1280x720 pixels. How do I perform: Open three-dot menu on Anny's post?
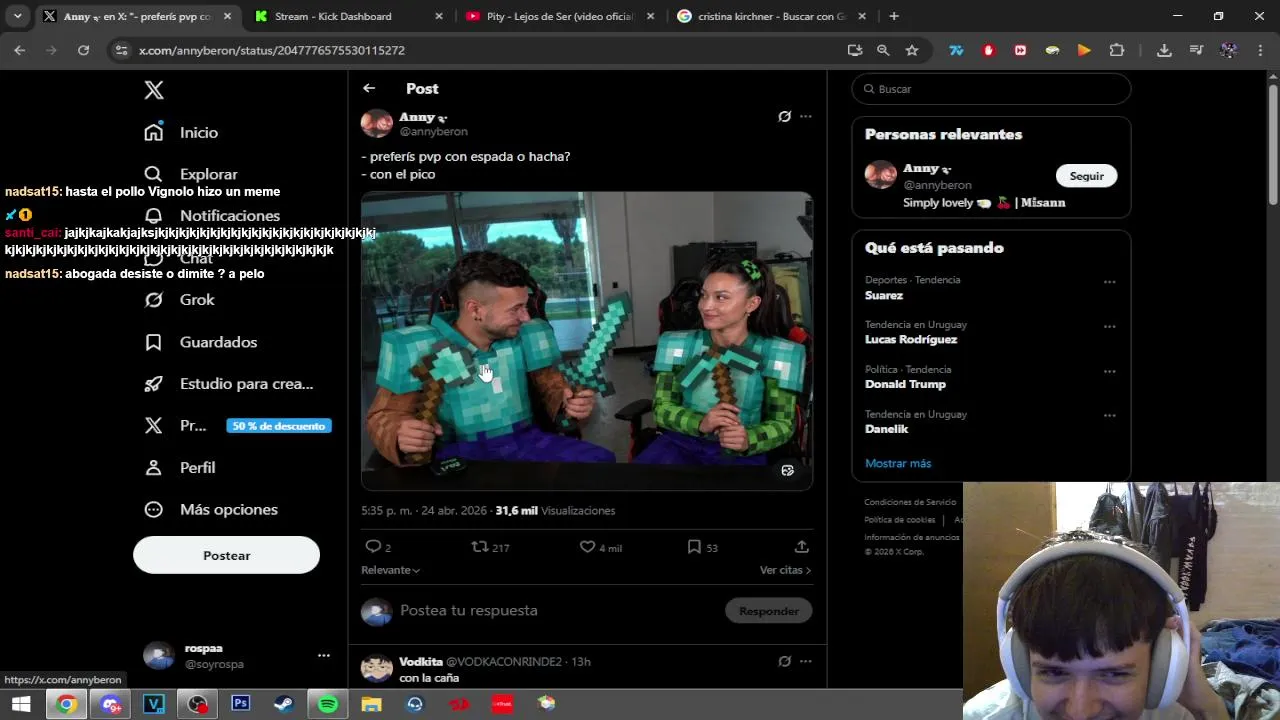tap(806, 116)
